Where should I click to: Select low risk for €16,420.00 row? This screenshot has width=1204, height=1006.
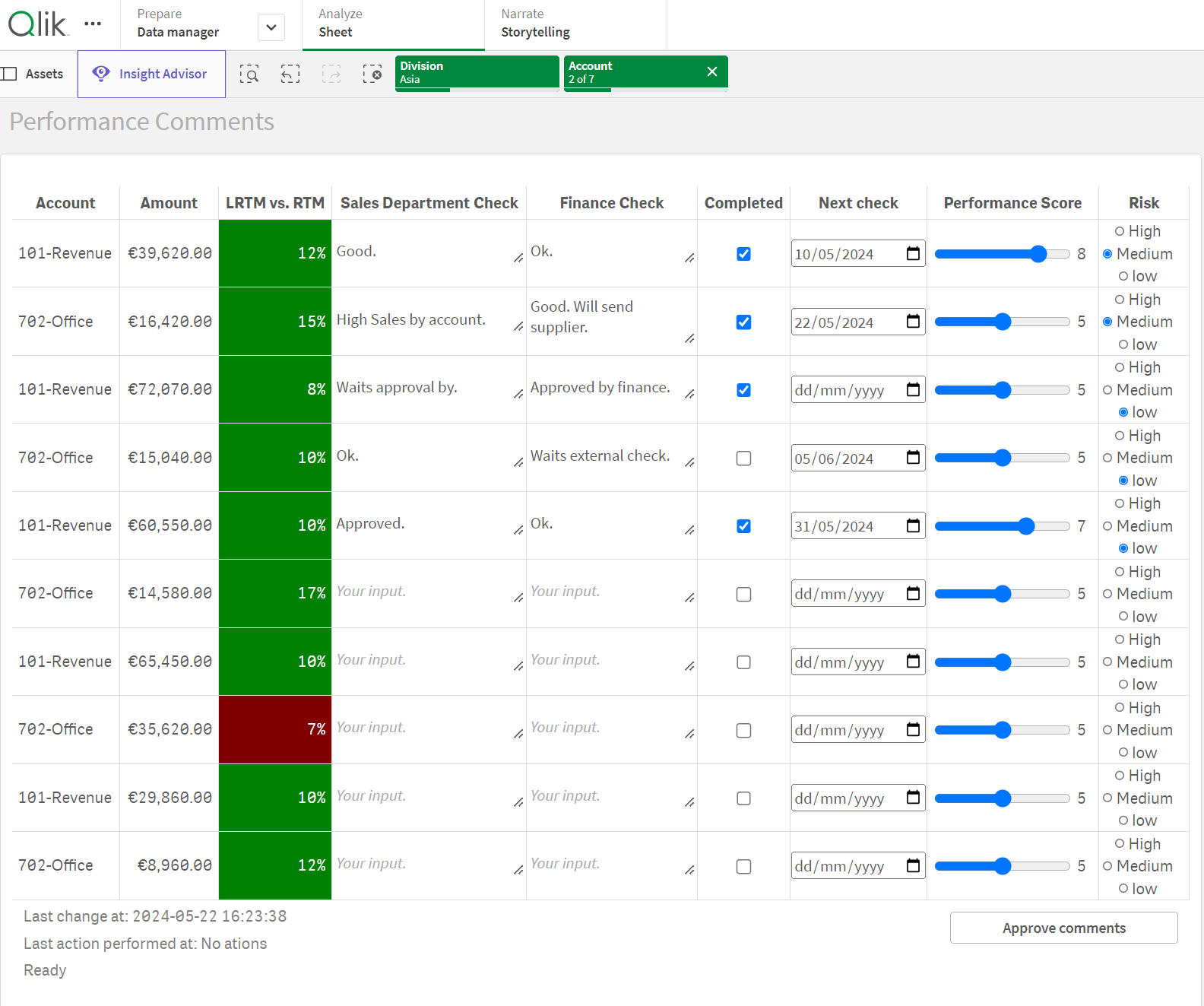(x=1123, y=344)
